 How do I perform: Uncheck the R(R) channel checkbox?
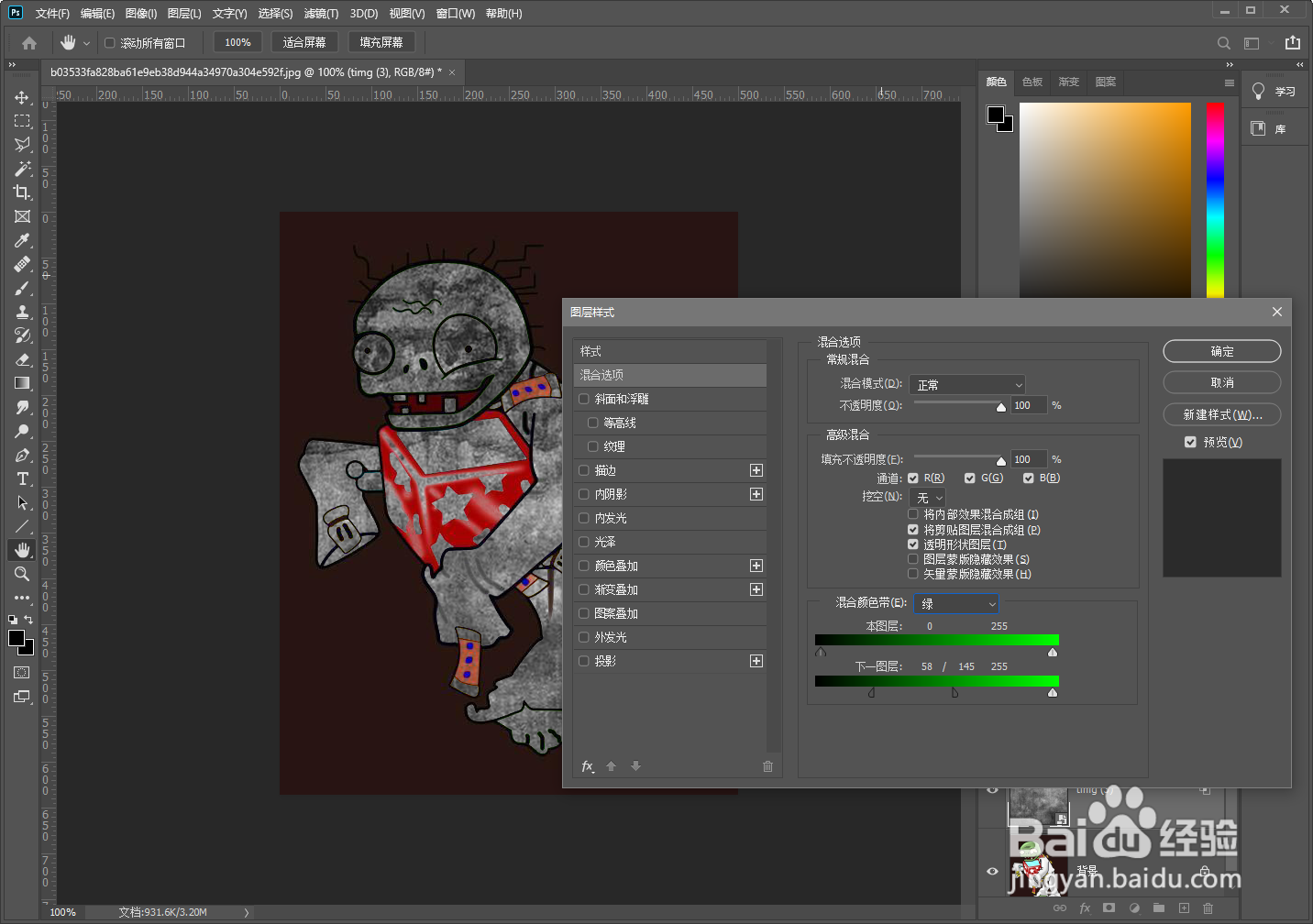point(913,478)
